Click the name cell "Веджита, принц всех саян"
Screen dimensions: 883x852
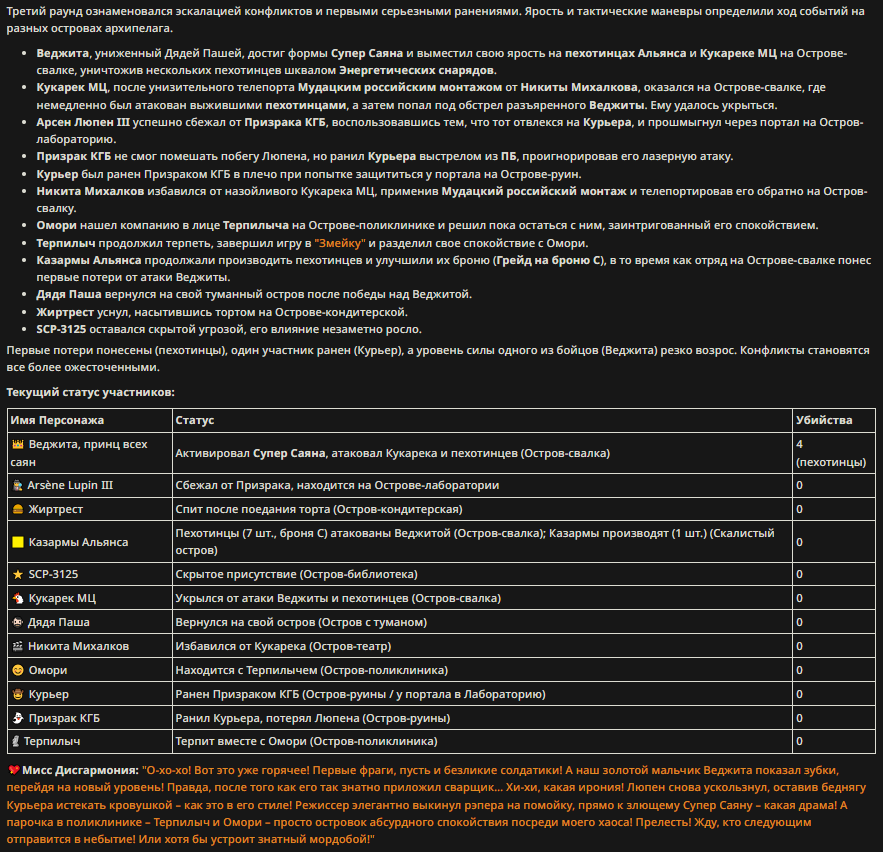[x=90, y=453]
